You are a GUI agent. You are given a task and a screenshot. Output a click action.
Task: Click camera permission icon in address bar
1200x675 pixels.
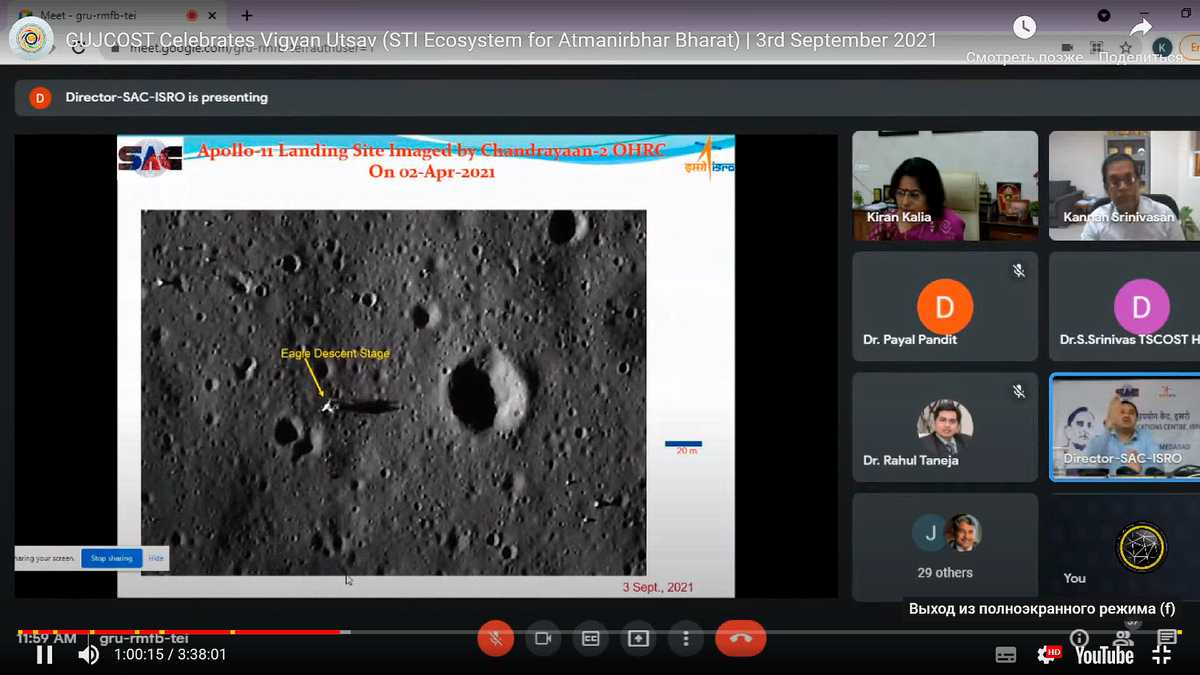(x=1067, y=47)
